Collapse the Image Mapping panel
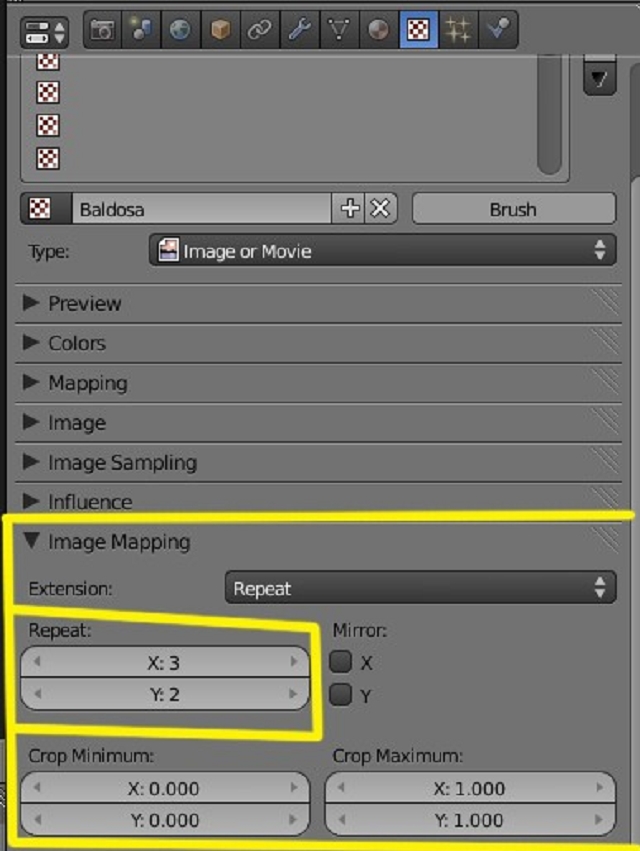 click(119, 542)
